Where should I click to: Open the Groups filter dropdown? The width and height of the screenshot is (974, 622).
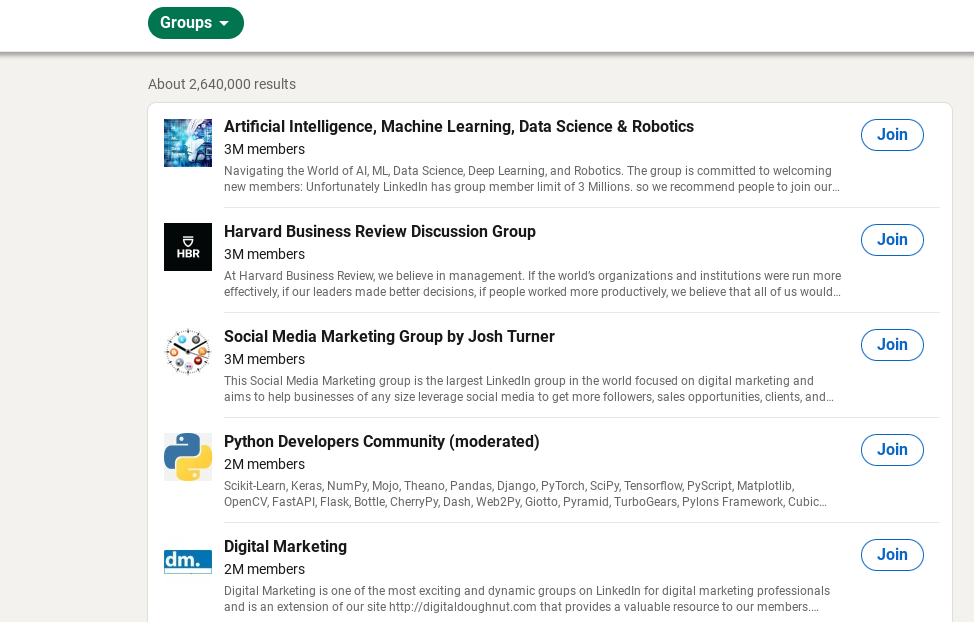196,23
